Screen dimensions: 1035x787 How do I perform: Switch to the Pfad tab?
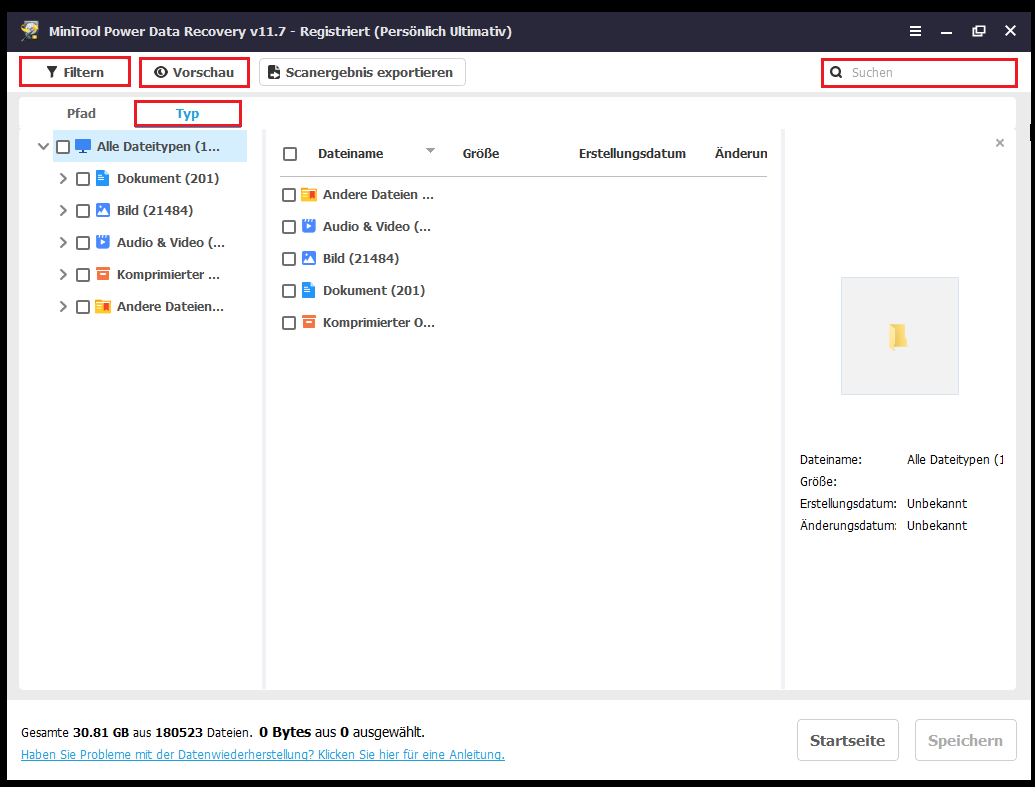pos(81,114)
